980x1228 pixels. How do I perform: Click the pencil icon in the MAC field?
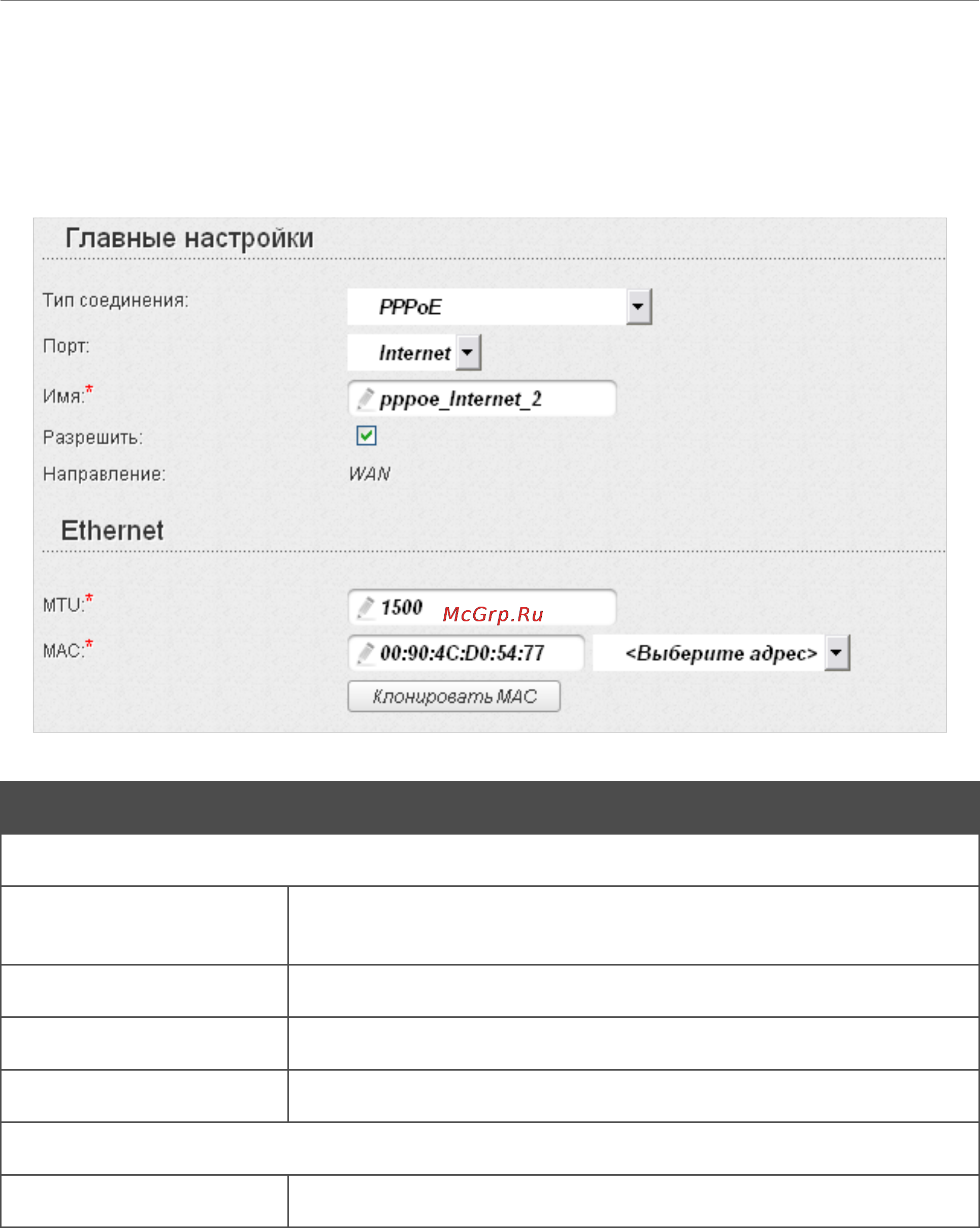pos(365,653)
